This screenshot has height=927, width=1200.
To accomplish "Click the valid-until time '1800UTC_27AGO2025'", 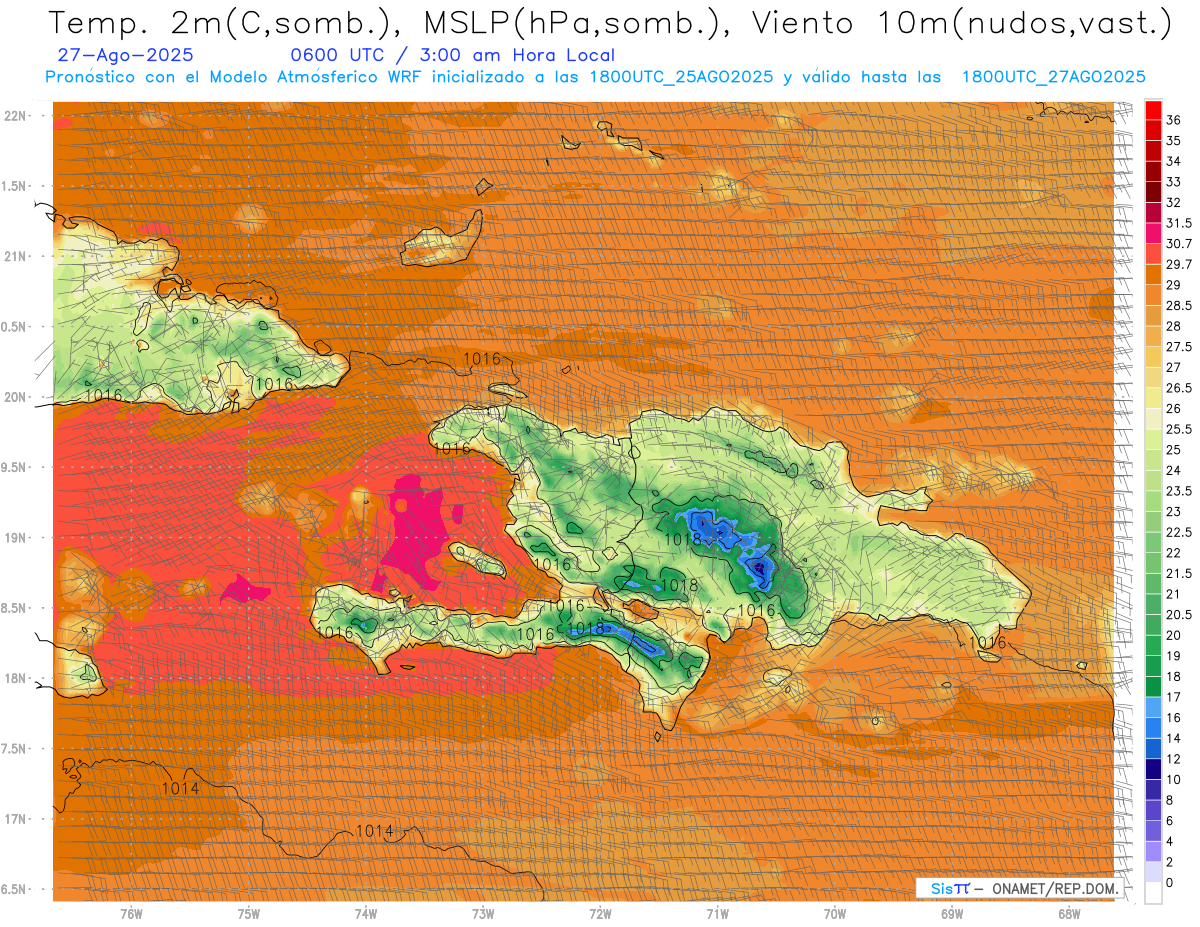I will [1053, 77].
